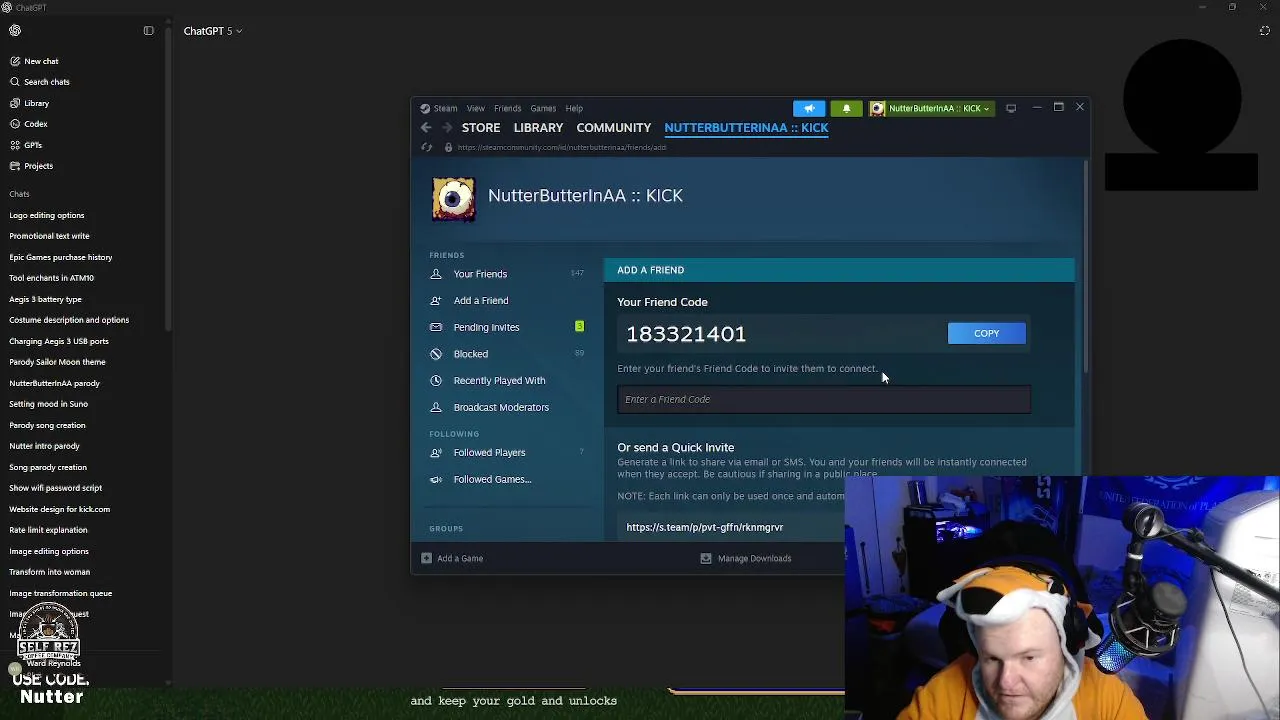Open the Help menu in Steam
1280x720 pixels.
coord(574,108)
